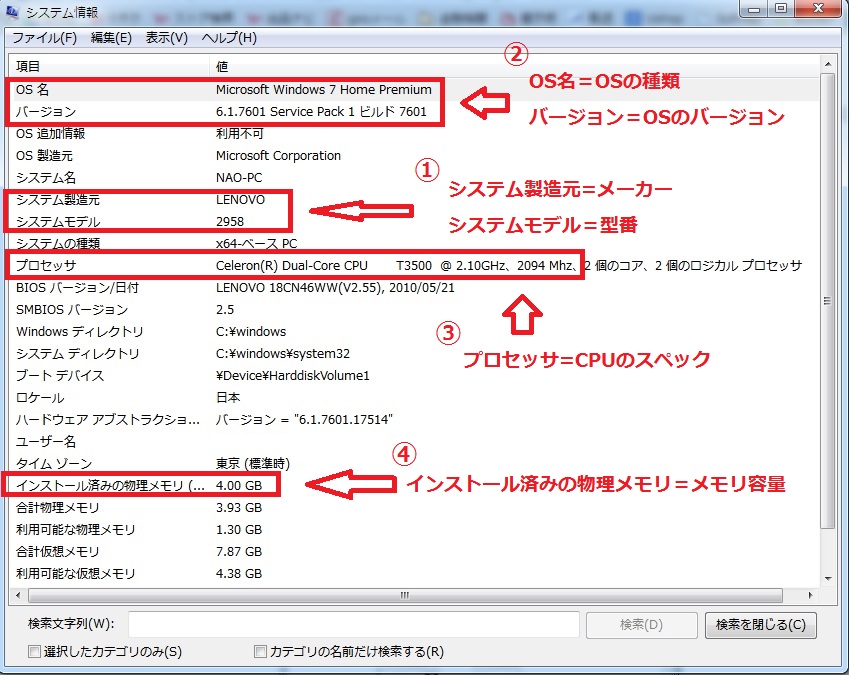Open the 編集(E) menu
849x675 pixels.
coord(111,38)
